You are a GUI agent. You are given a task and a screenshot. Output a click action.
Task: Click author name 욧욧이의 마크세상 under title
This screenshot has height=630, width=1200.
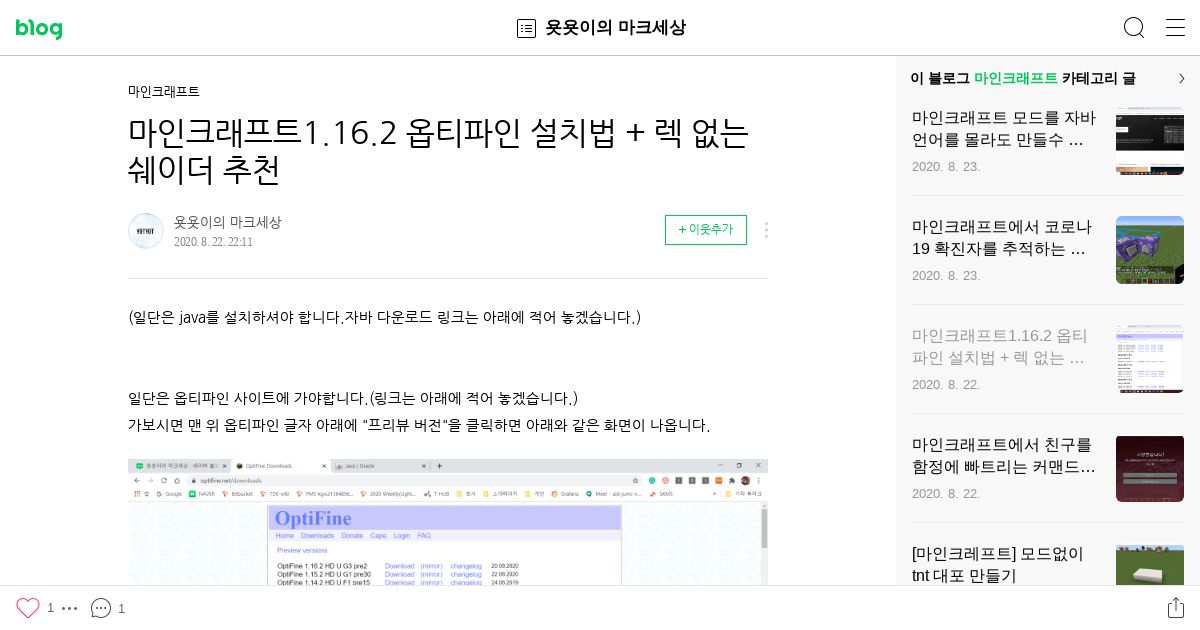[228, 222]
